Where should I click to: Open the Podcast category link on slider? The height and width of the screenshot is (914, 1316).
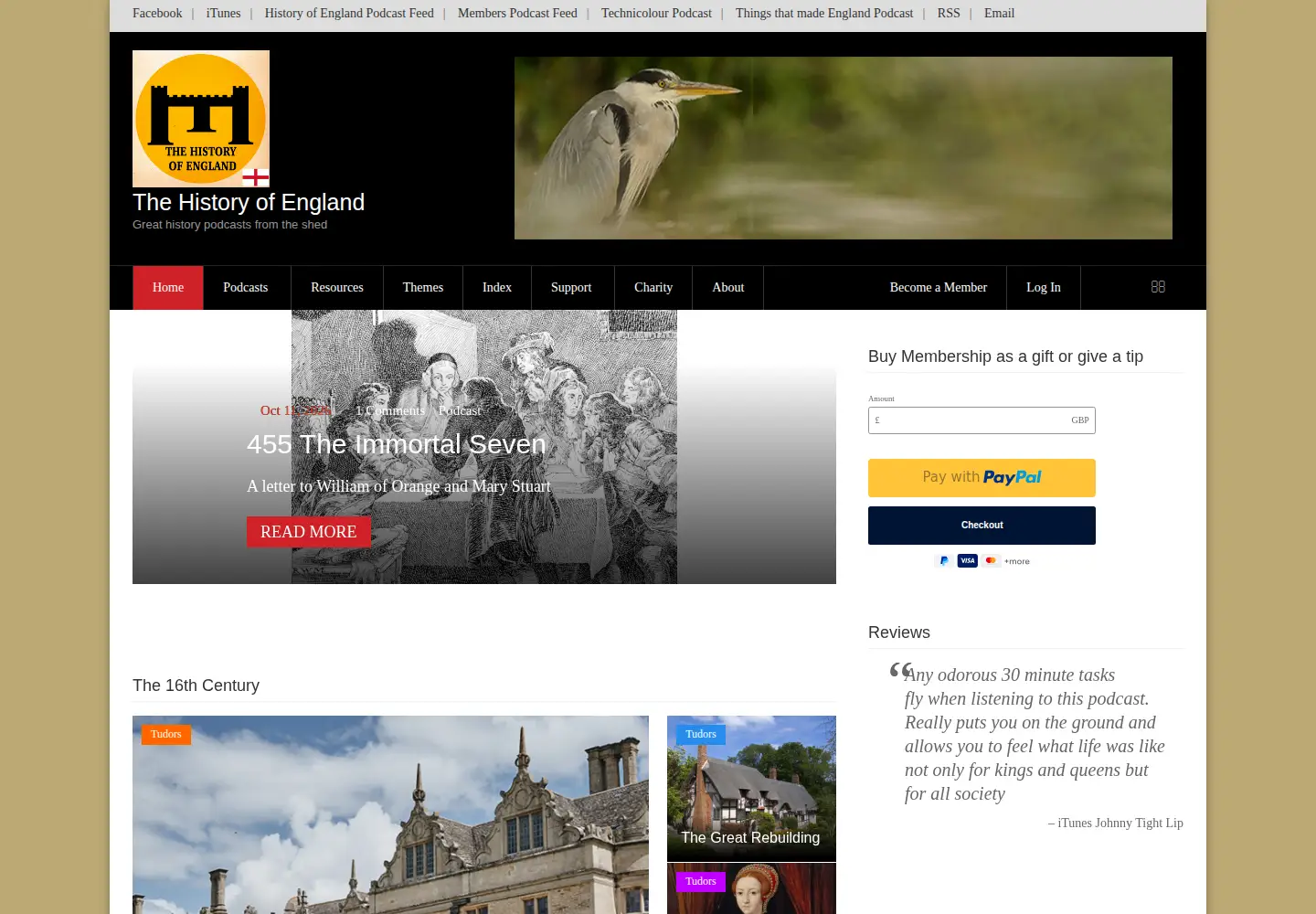pyautogui.click(x=460, y=410)
